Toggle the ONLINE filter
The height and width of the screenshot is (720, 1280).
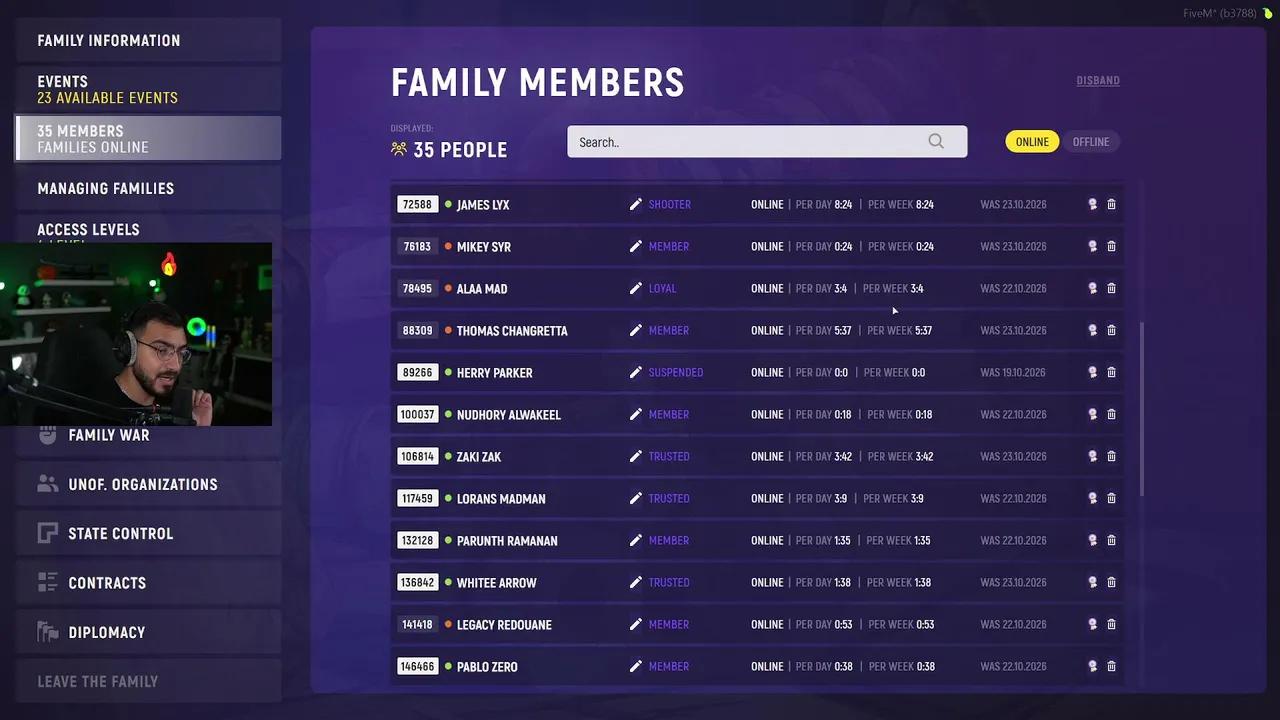(x=1032, y=142)
